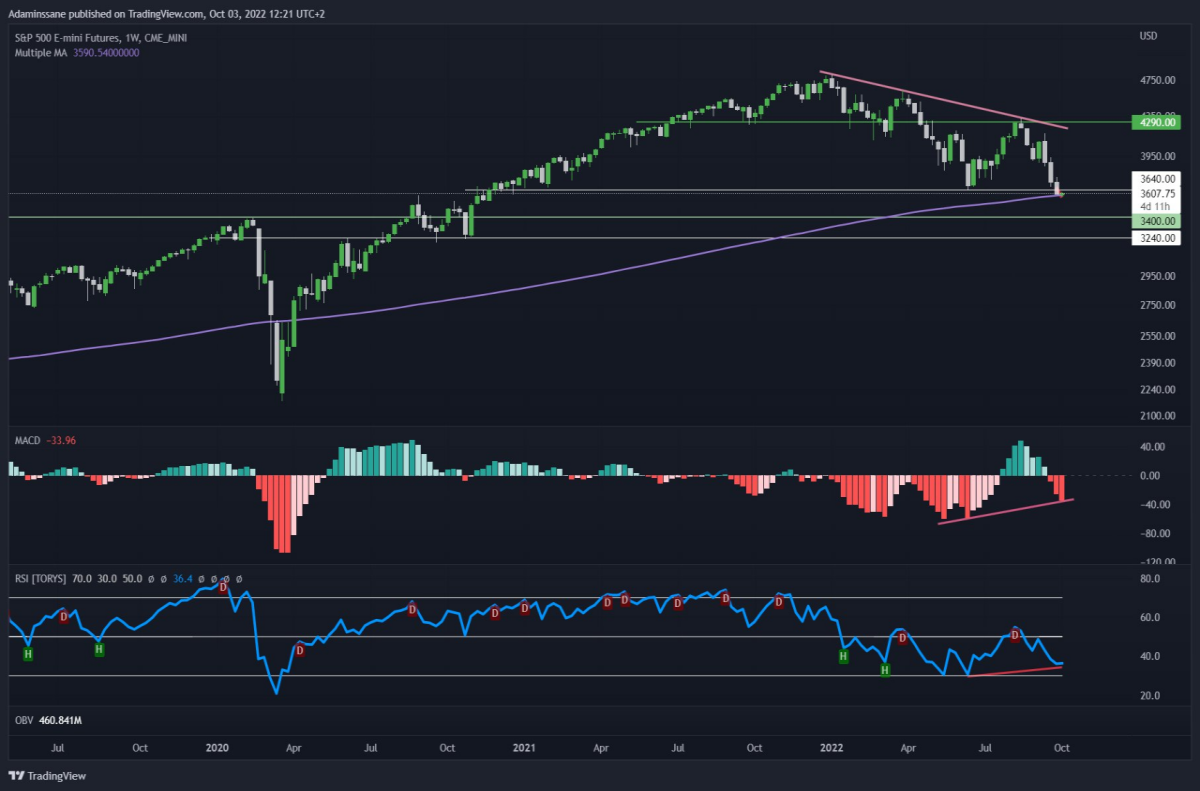Image resolution: width=1200 pixels, height=791 pixels.
Task: Click the deepest red MACD bar in 2020
Action: pyautogui.click(x=284, y=513)
